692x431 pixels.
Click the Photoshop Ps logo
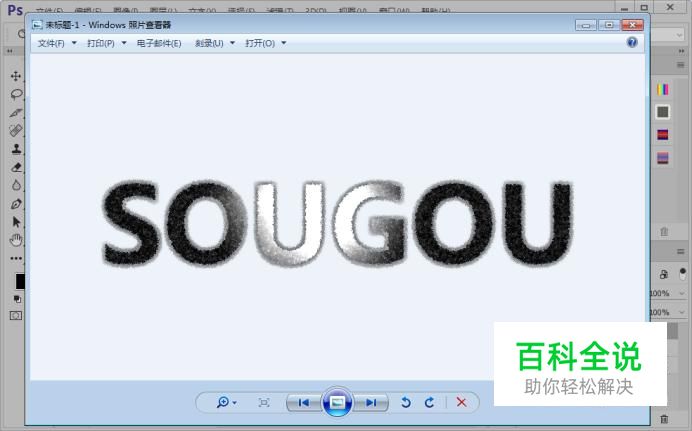[x=15, y=10]
